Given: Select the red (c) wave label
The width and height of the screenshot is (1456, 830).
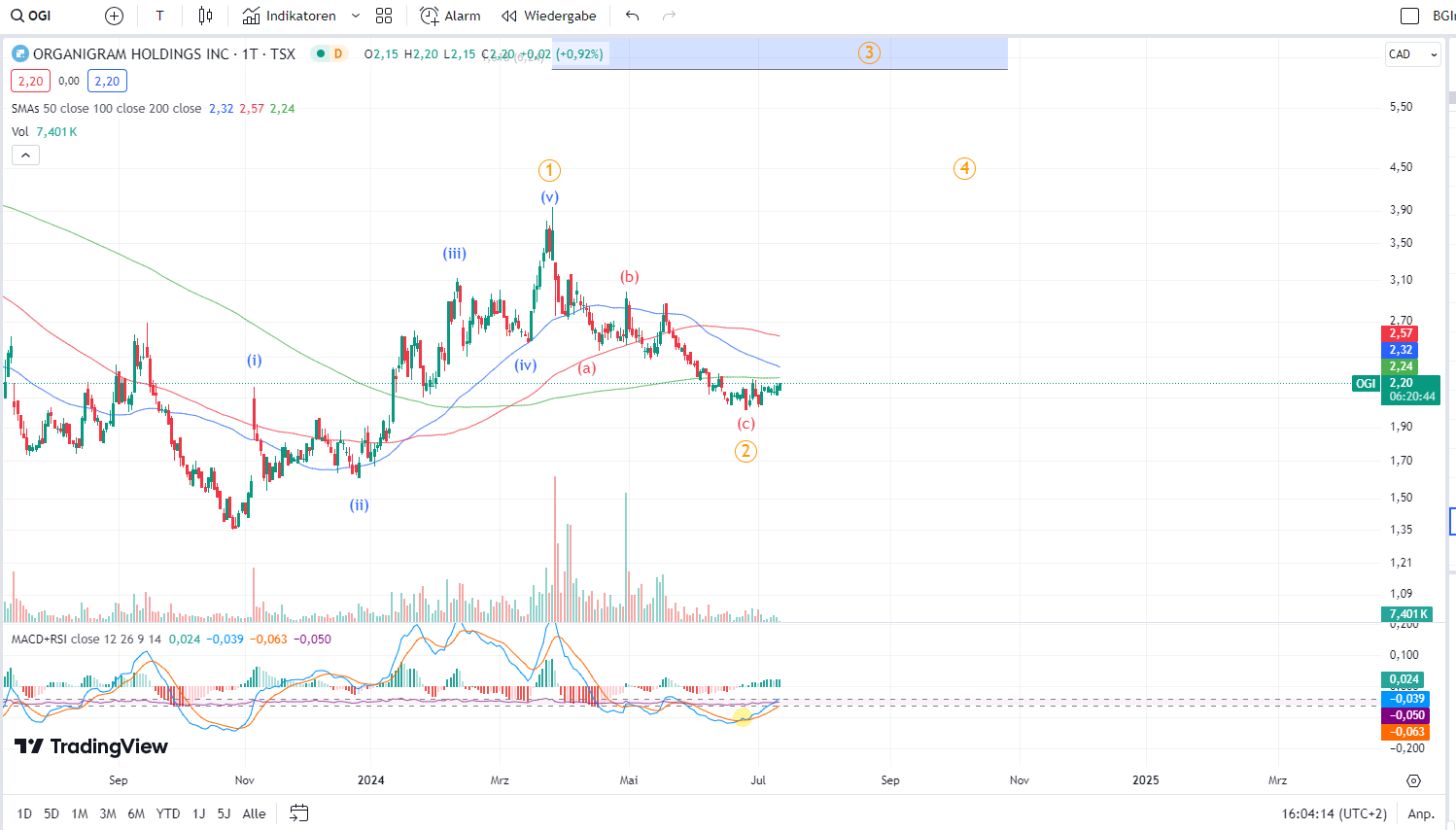Looking at the screenshot, I should coord(745,424).
